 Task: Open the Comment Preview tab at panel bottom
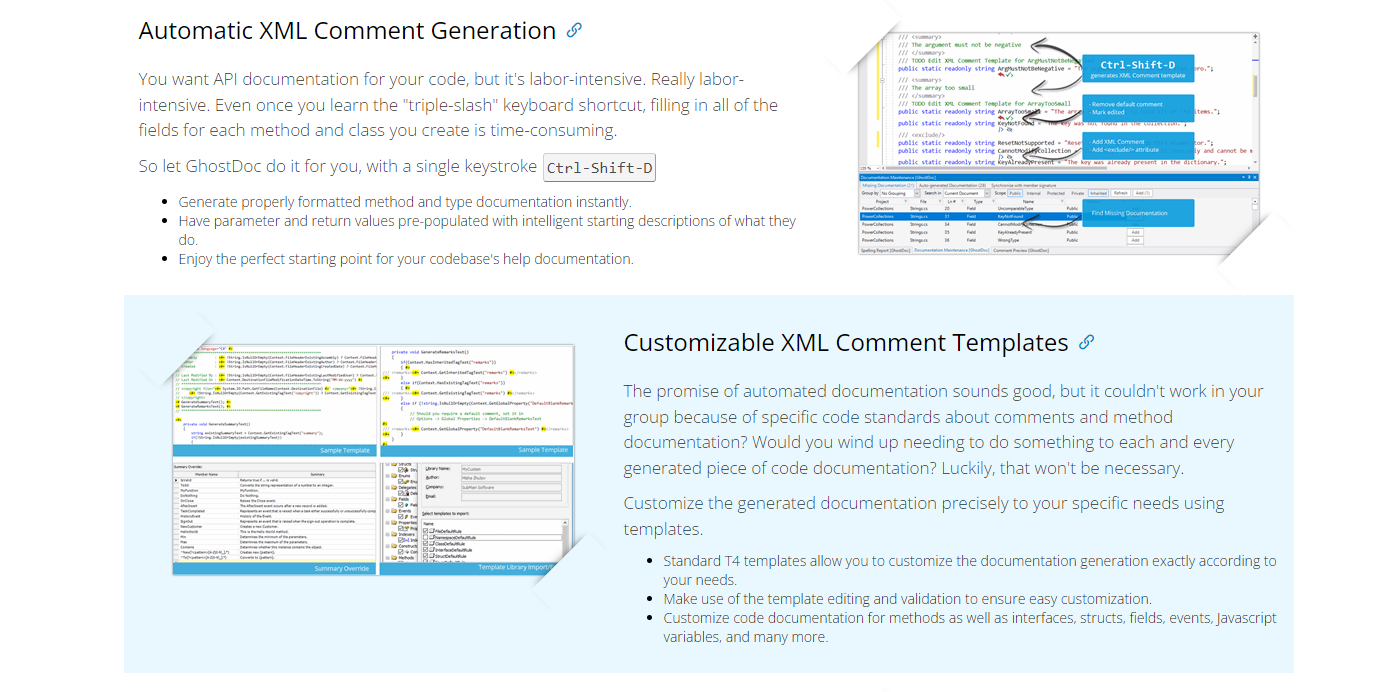[1020, 251]
